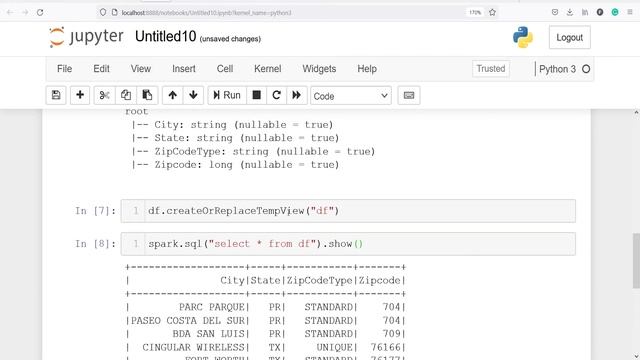This screenshot has height=360, width=640.
Task: Click the browser forward arrow
Action: 25,13
